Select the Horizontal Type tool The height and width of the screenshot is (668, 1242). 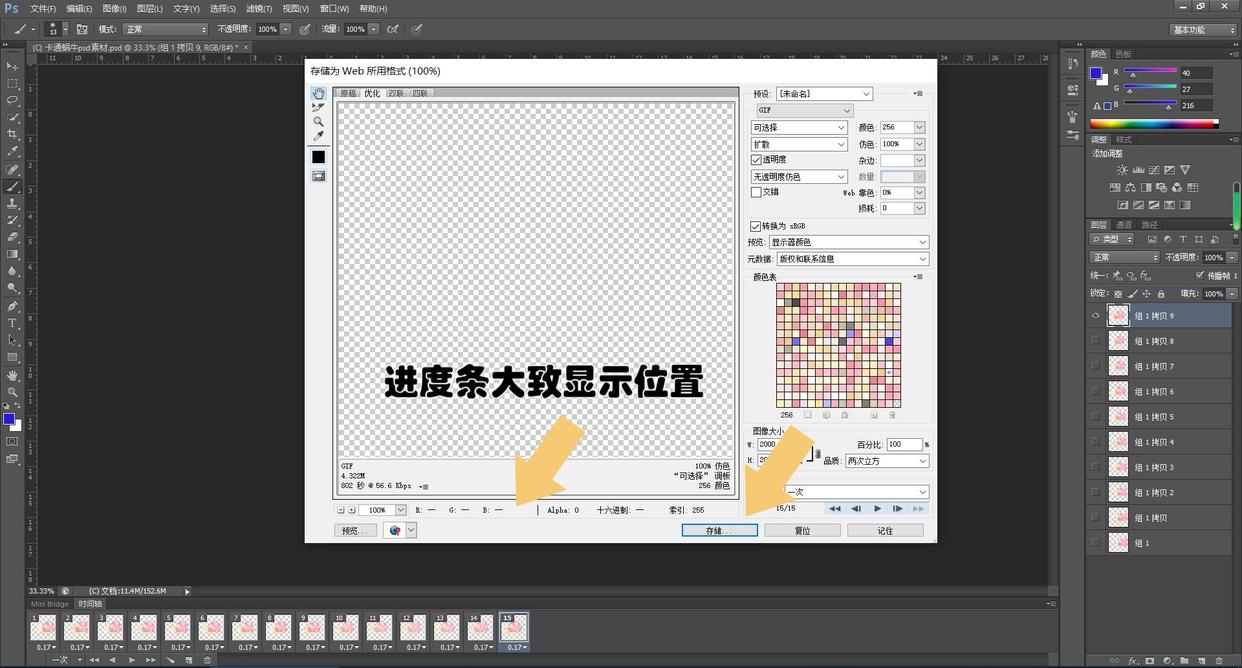(x=13, y=323)
